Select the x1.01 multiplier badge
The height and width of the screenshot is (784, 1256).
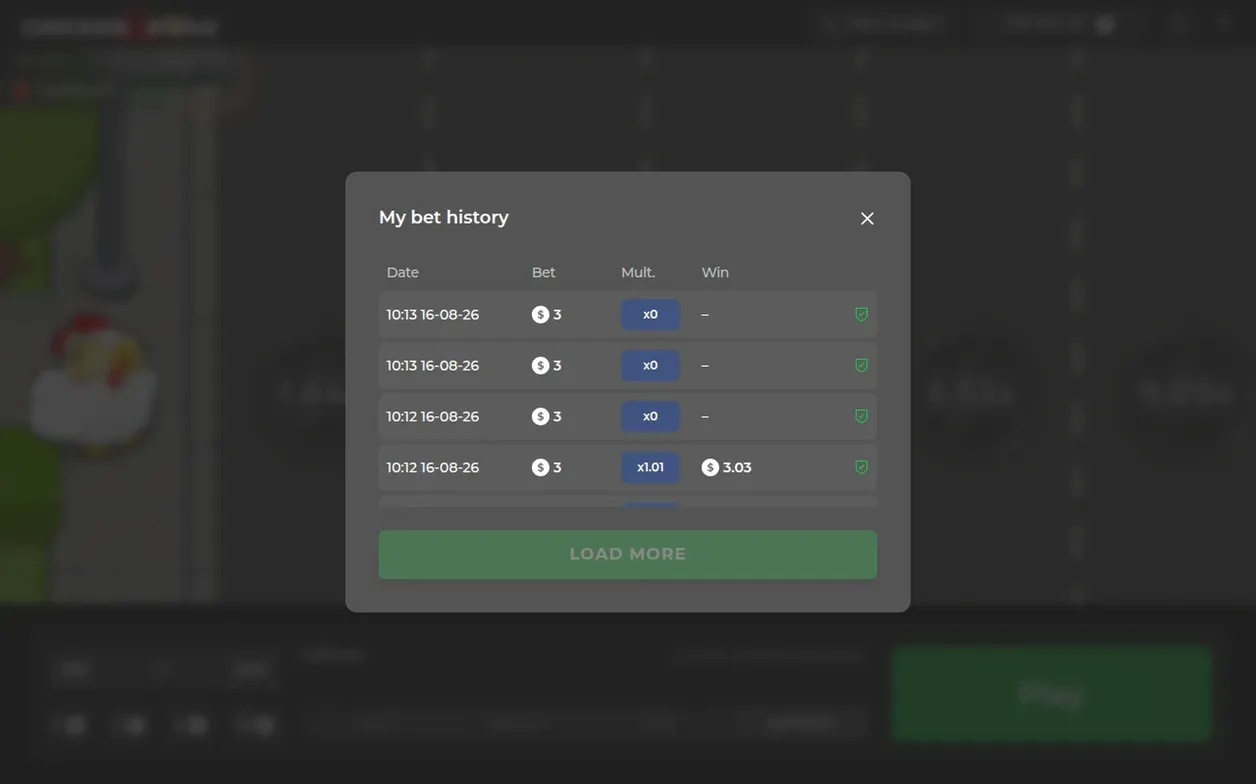tap(650, 467)
